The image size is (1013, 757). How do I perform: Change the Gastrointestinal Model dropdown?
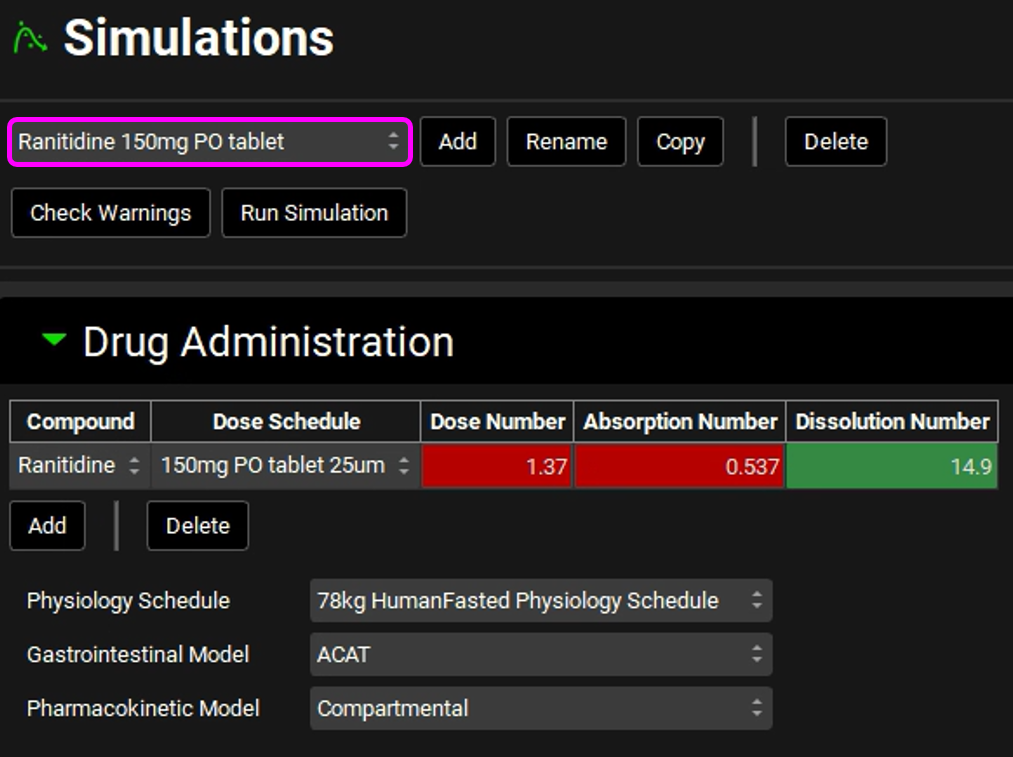click(540, 655)
